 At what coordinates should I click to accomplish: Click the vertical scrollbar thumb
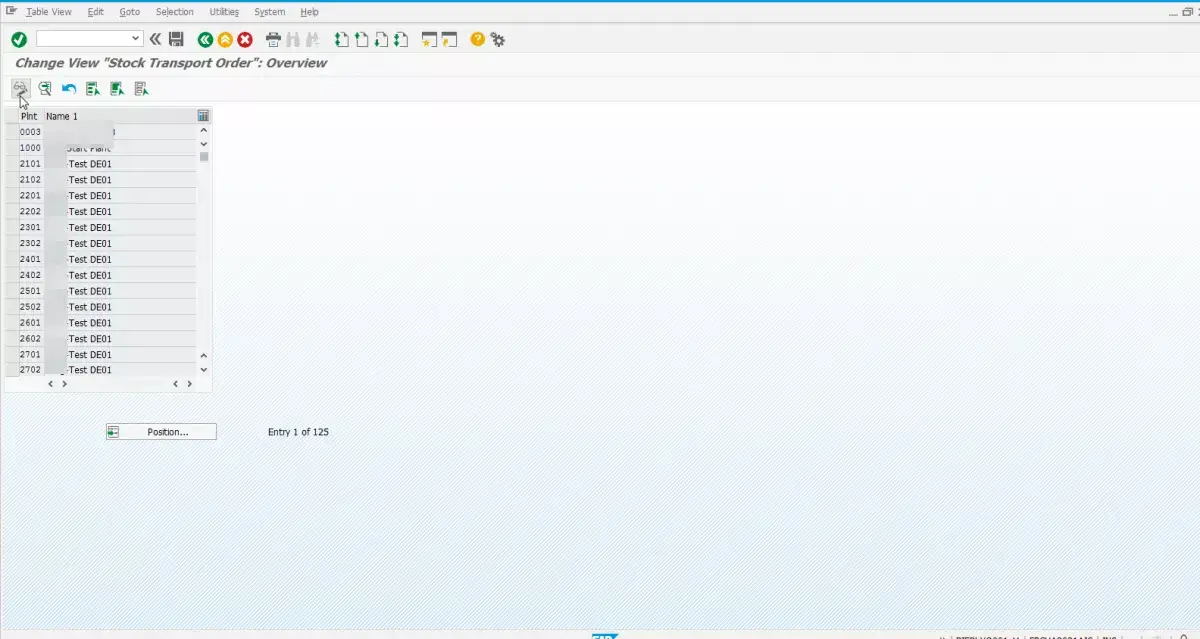tap(204, 156)
